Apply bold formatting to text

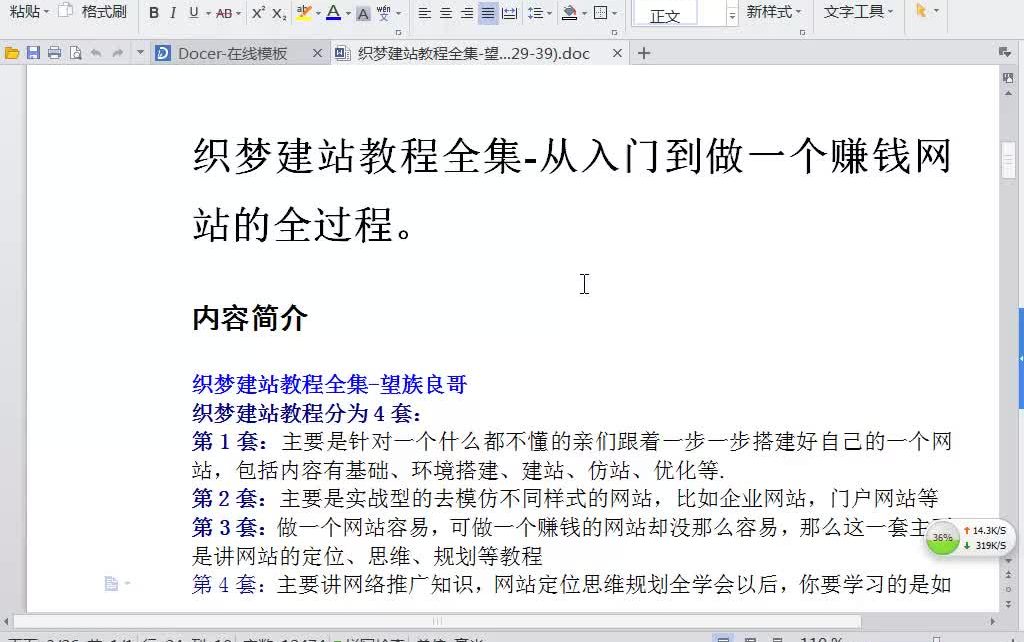153,14
